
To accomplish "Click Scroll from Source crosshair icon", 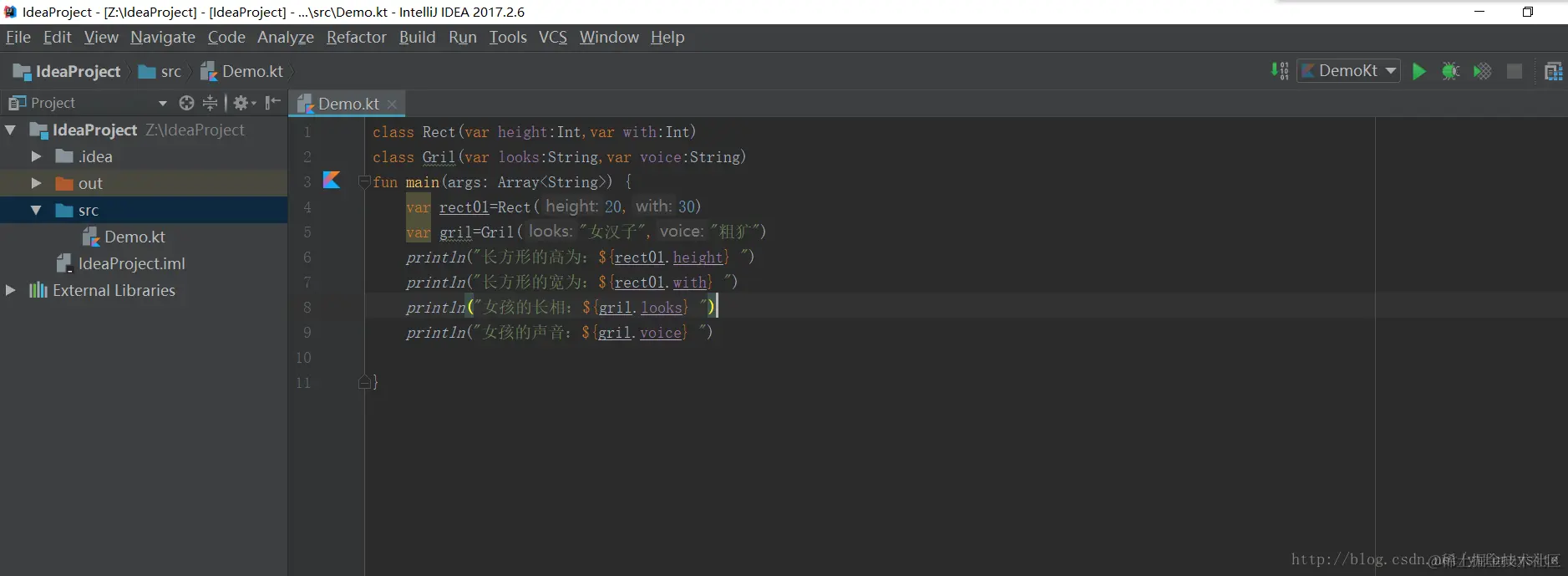I will click(x=186, y=103).
